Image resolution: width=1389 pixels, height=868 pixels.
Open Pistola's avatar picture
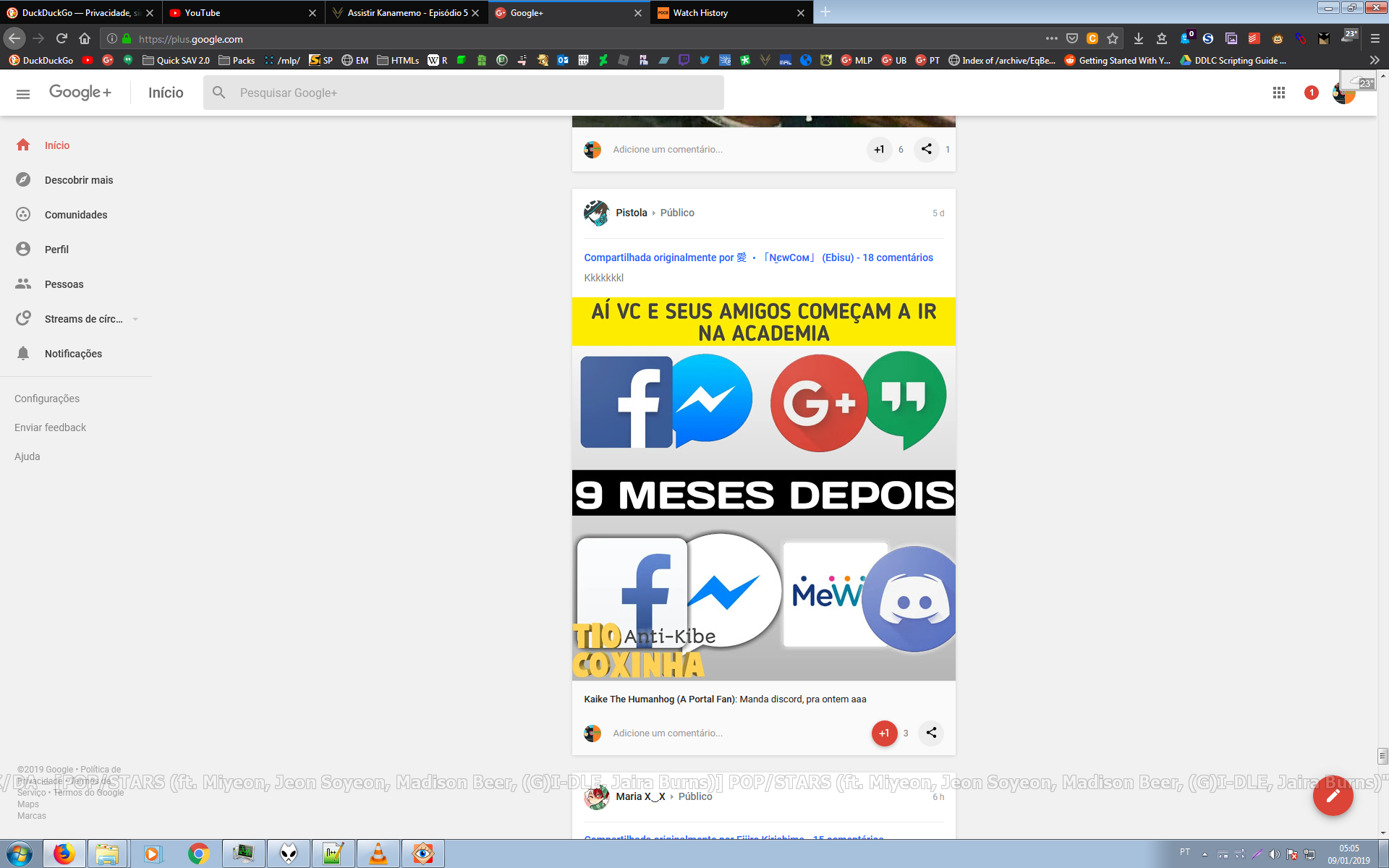597,213
